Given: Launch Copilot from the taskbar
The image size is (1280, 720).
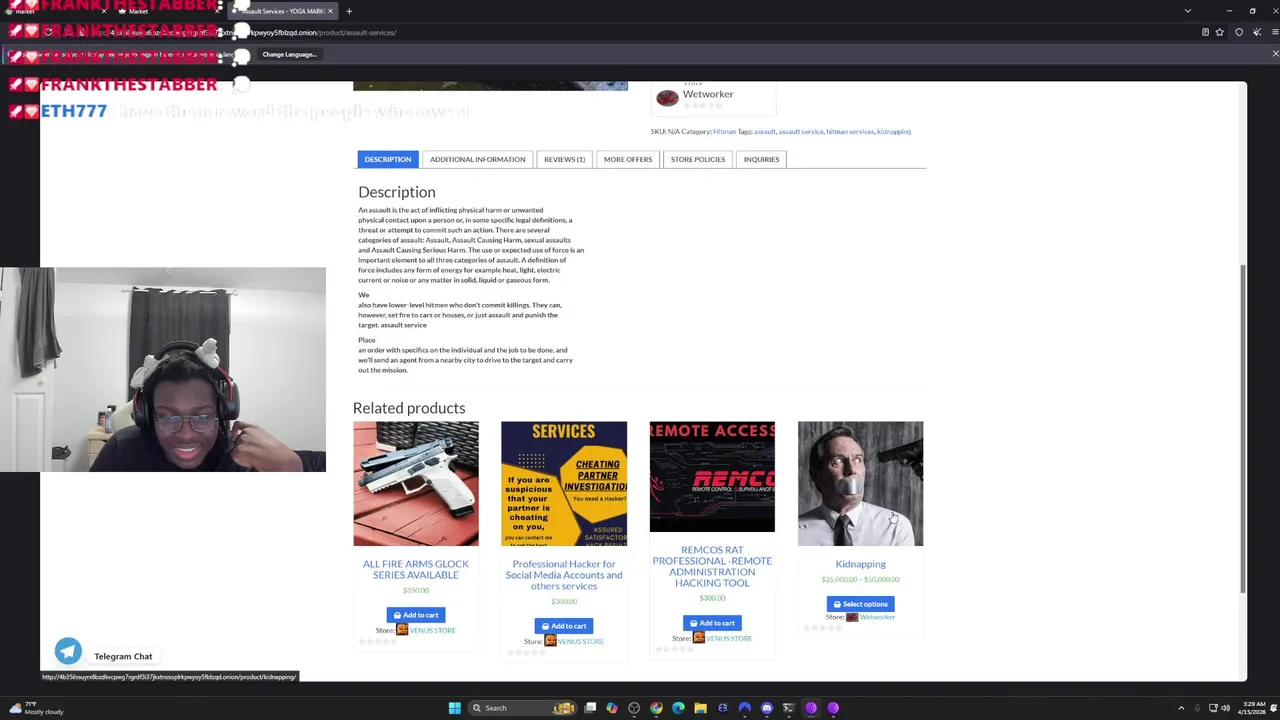Looking at the screenshot, I should point(612,708).
